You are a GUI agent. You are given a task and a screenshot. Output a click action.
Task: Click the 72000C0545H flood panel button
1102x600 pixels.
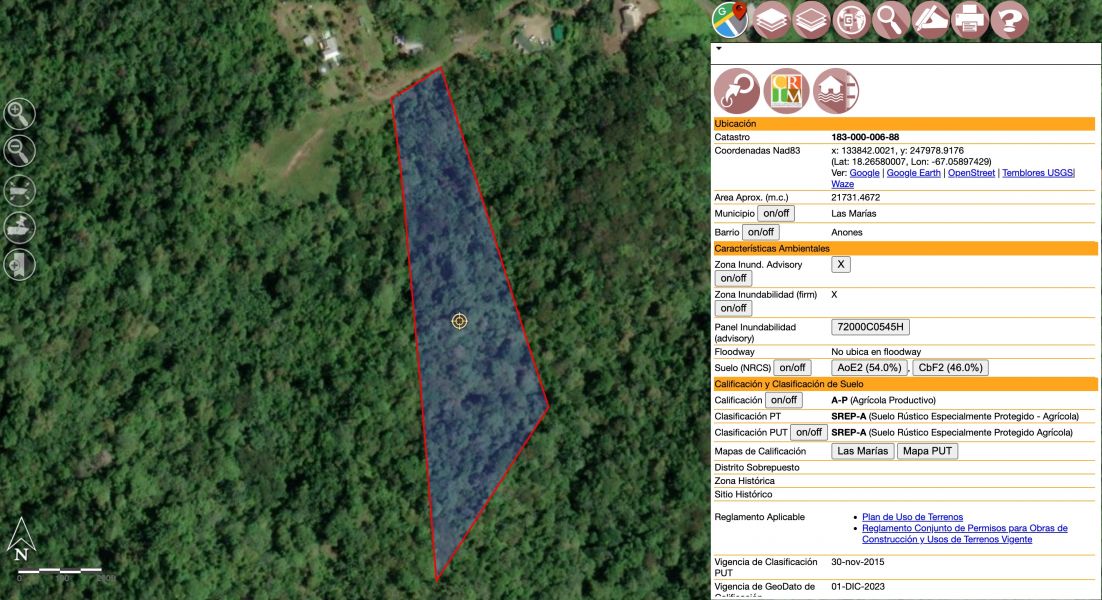point(870,327)
